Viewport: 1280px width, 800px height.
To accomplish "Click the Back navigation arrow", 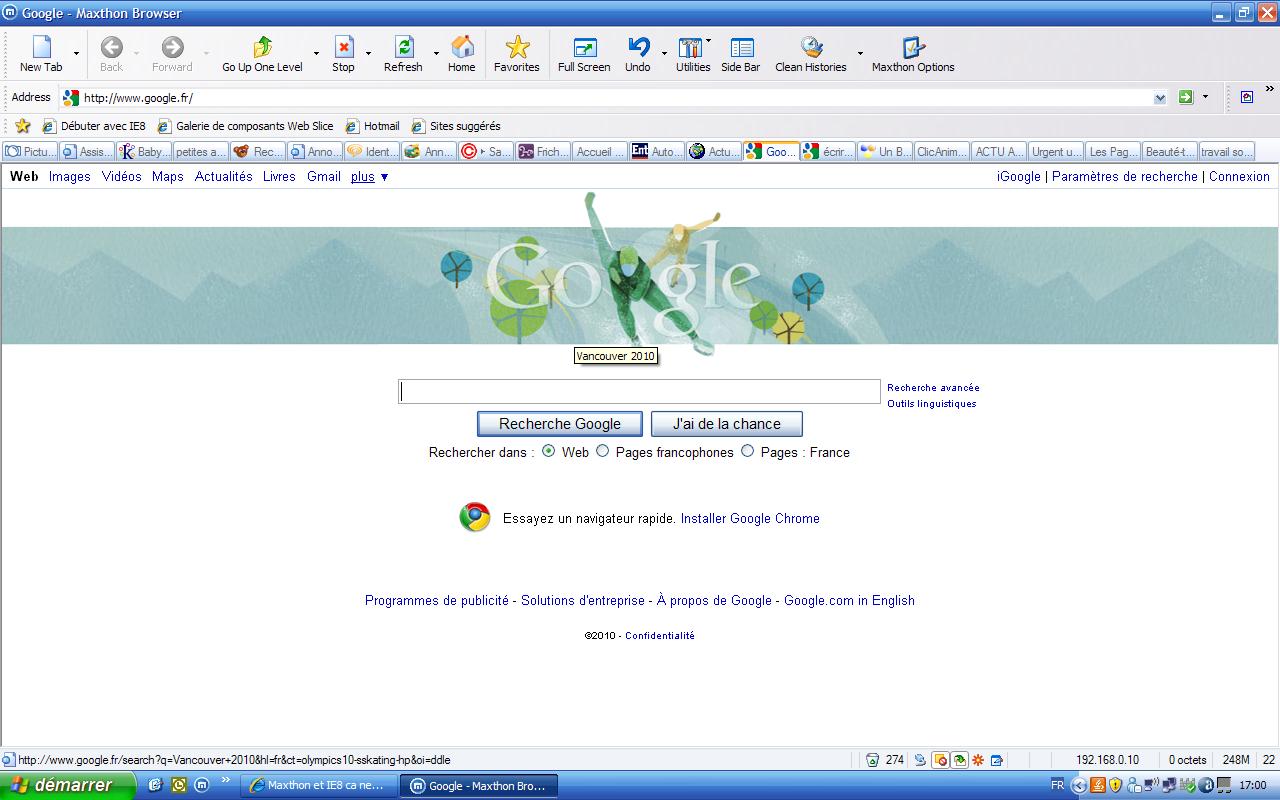I will pos(111,54).
